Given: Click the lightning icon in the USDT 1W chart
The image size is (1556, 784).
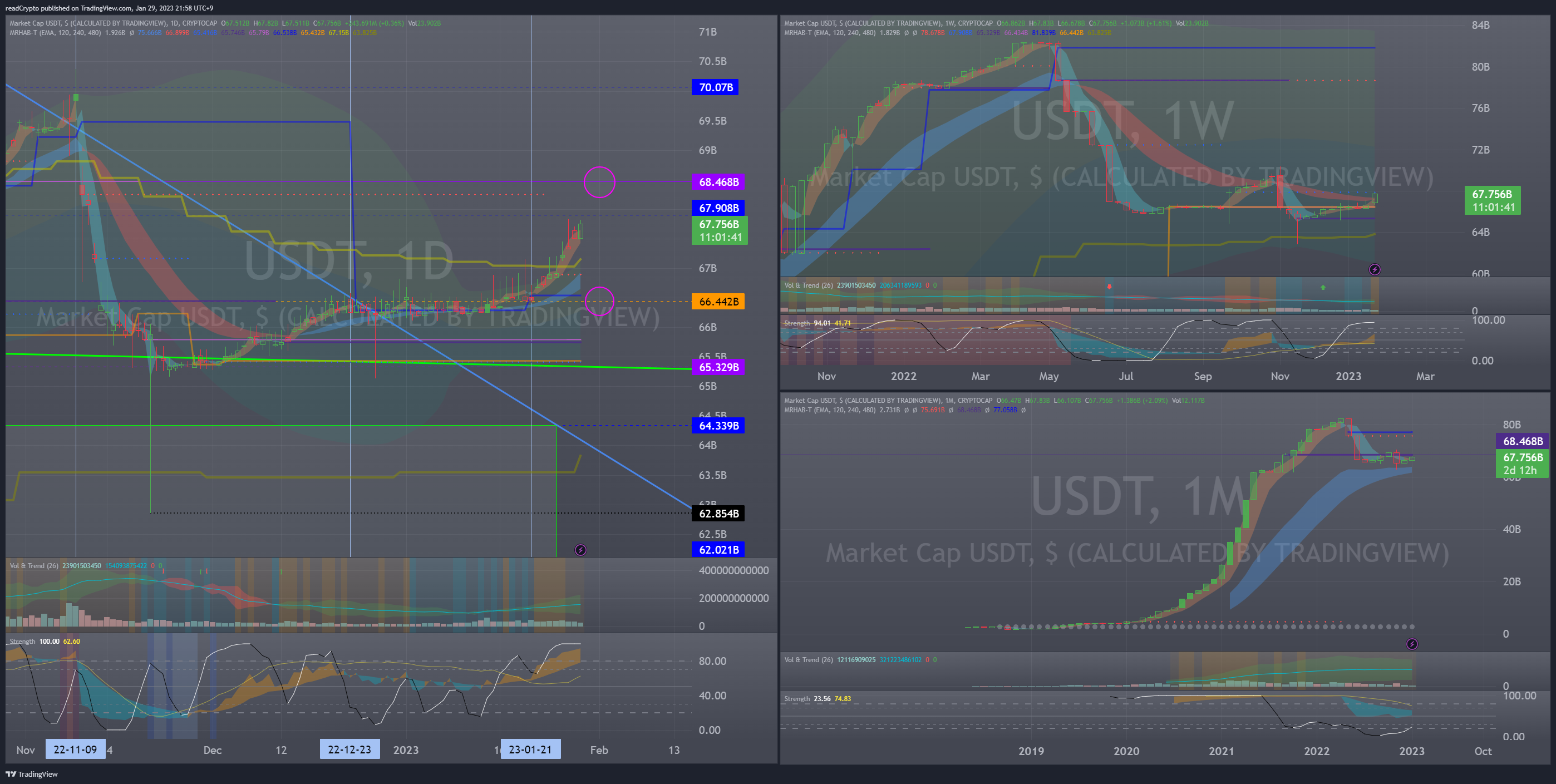Looking at the screenshot, I should [x=1374, y=269].
